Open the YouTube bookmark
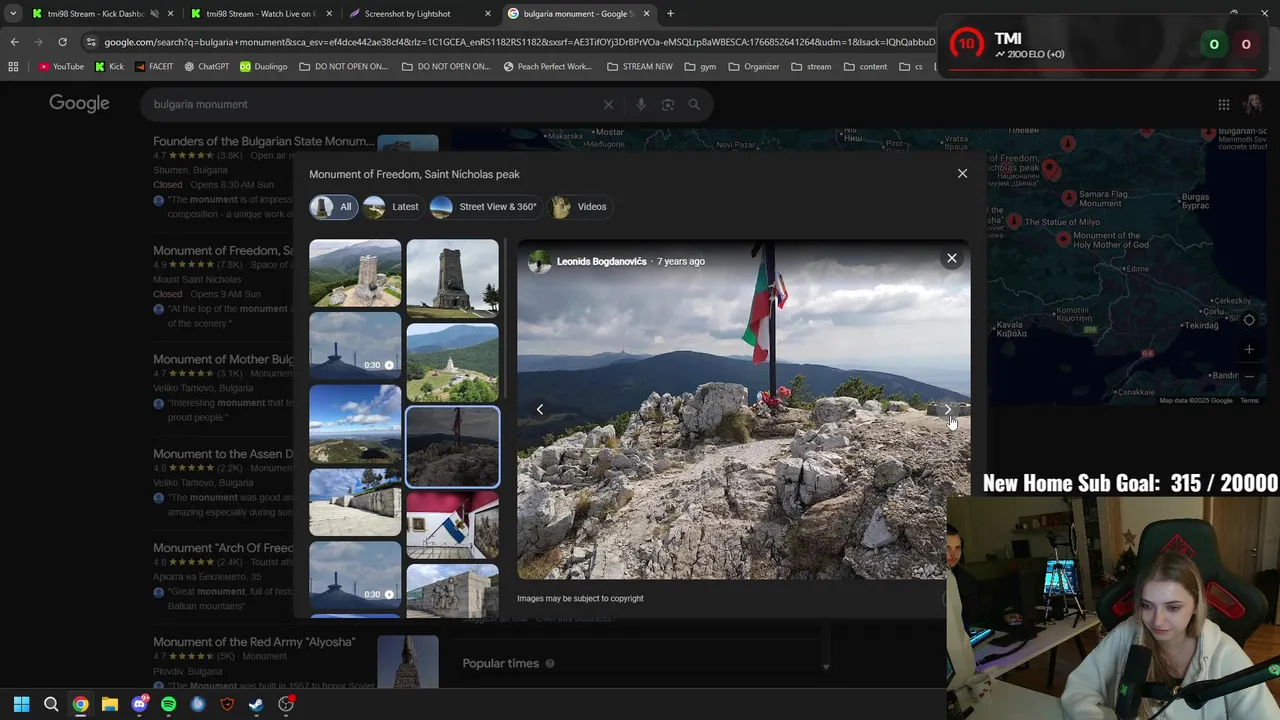This screenshot has width=1280, height=720. tap(61, 67)
